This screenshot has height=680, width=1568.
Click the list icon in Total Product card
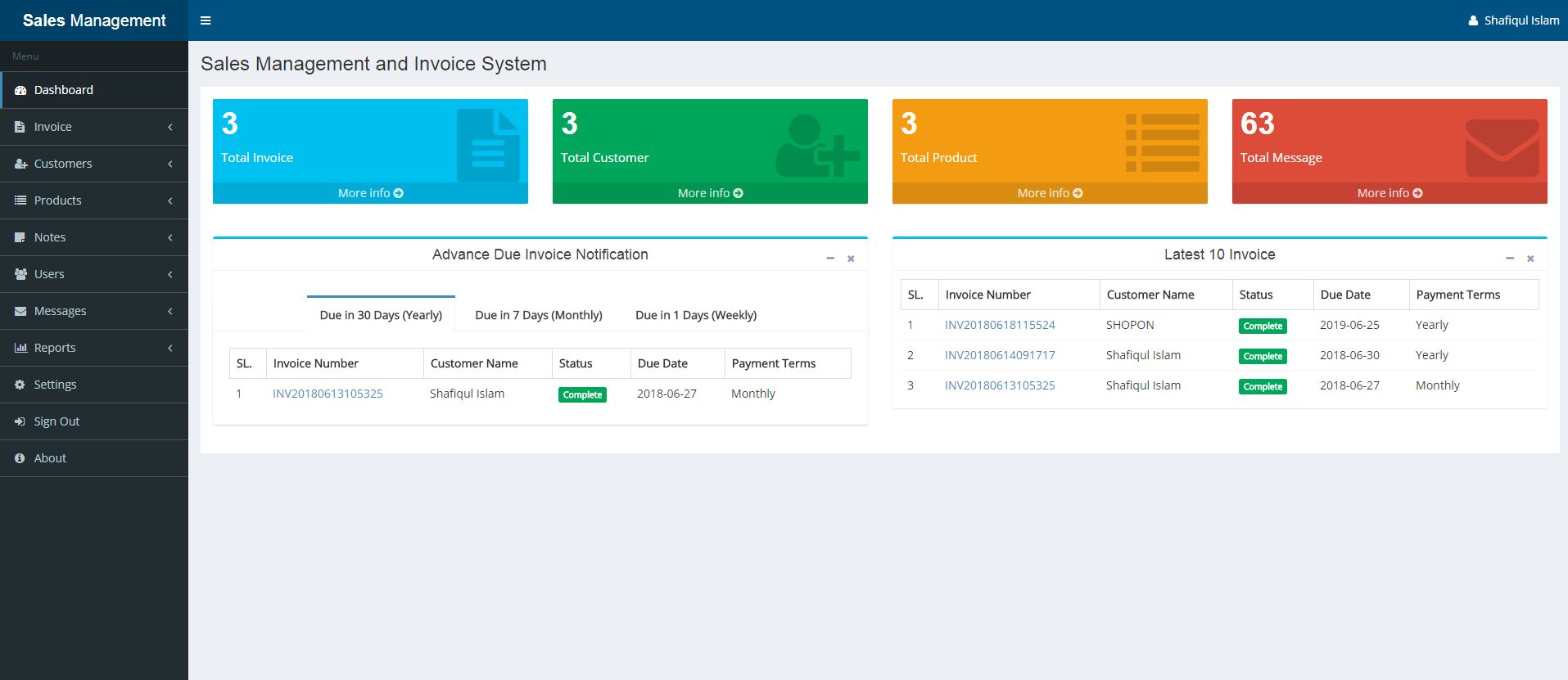[x=1162, y=143]
